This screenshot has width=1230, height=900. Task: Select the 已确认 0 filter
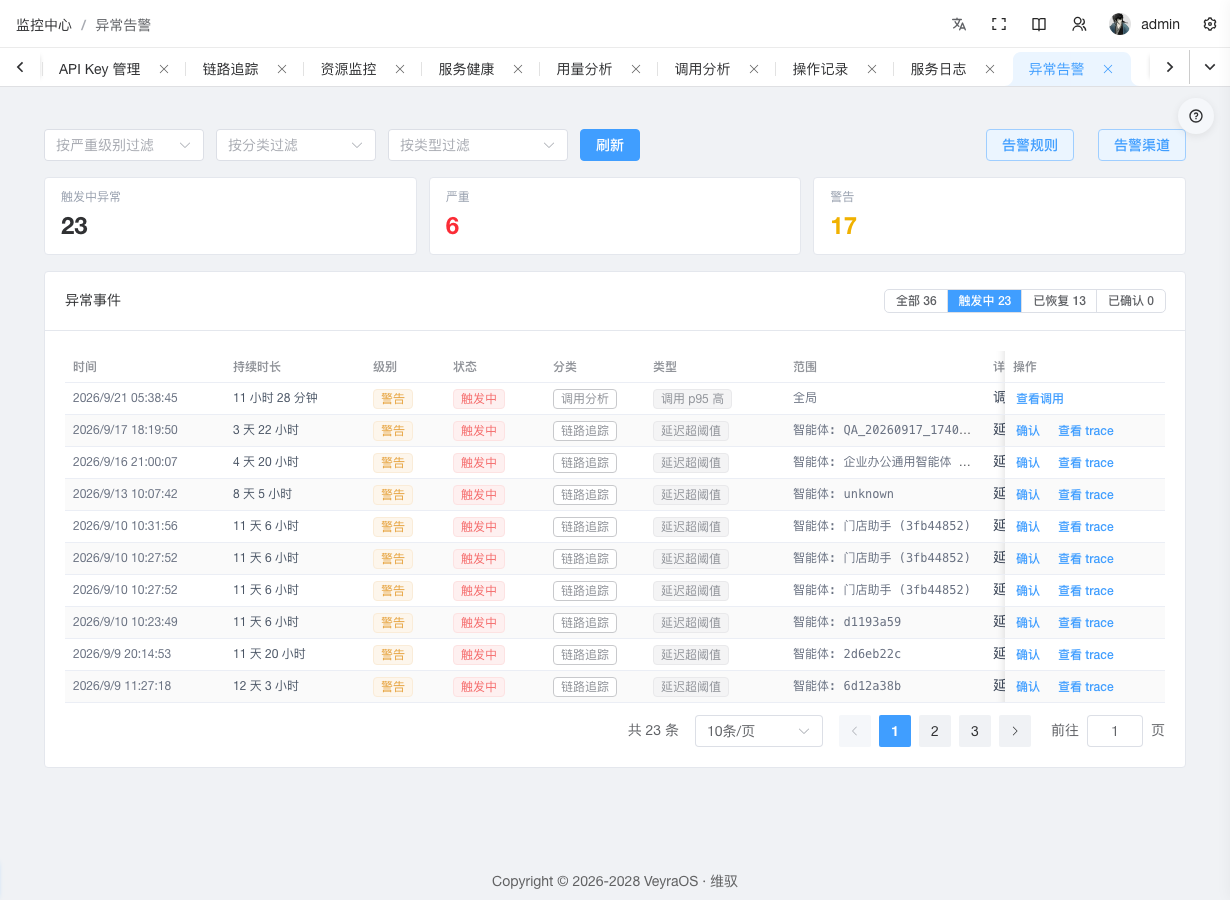[1131, 301]
